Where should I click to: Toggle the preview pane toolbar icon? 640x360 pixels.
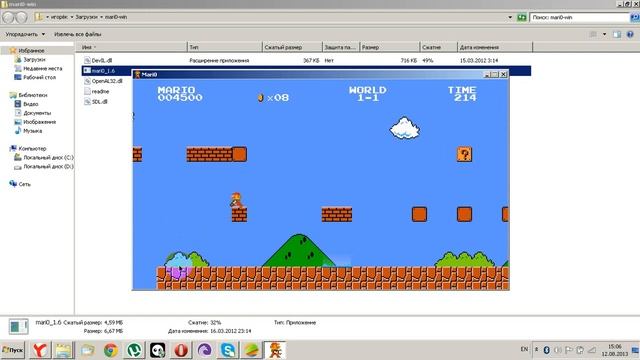click(x=617, y=34)
